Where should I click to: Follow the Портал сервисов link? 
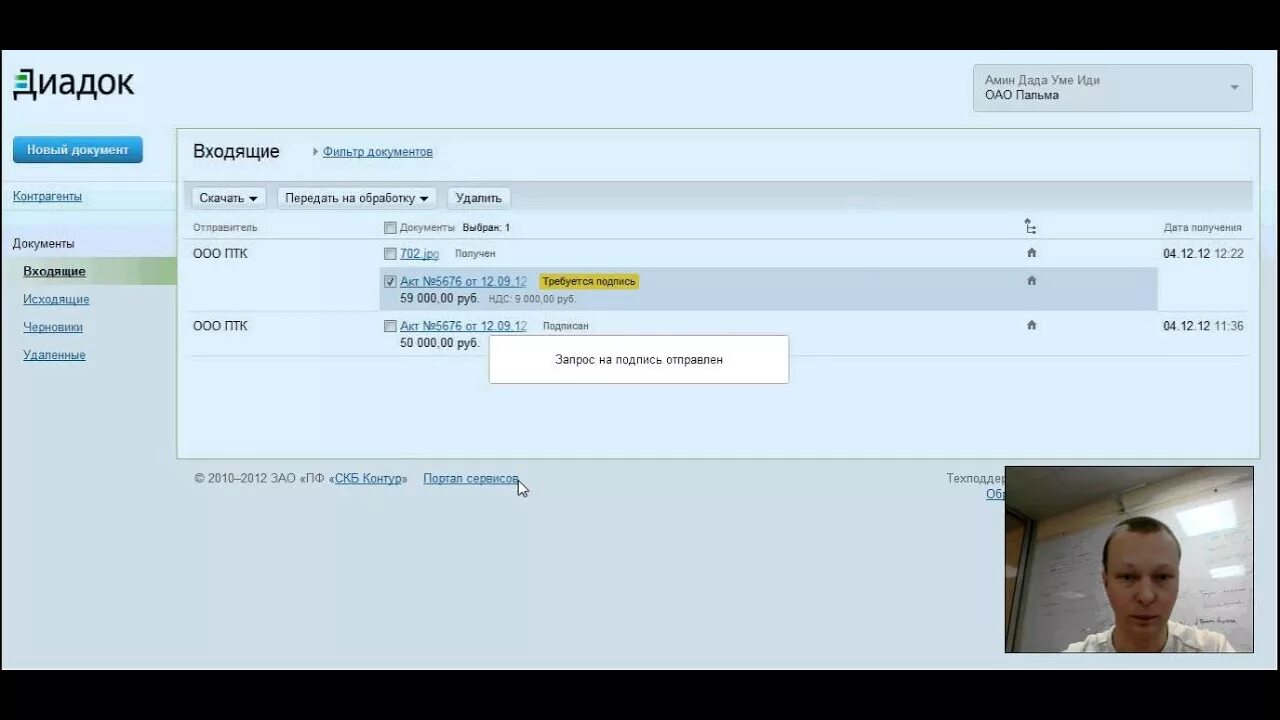click(x=470, y=479)
